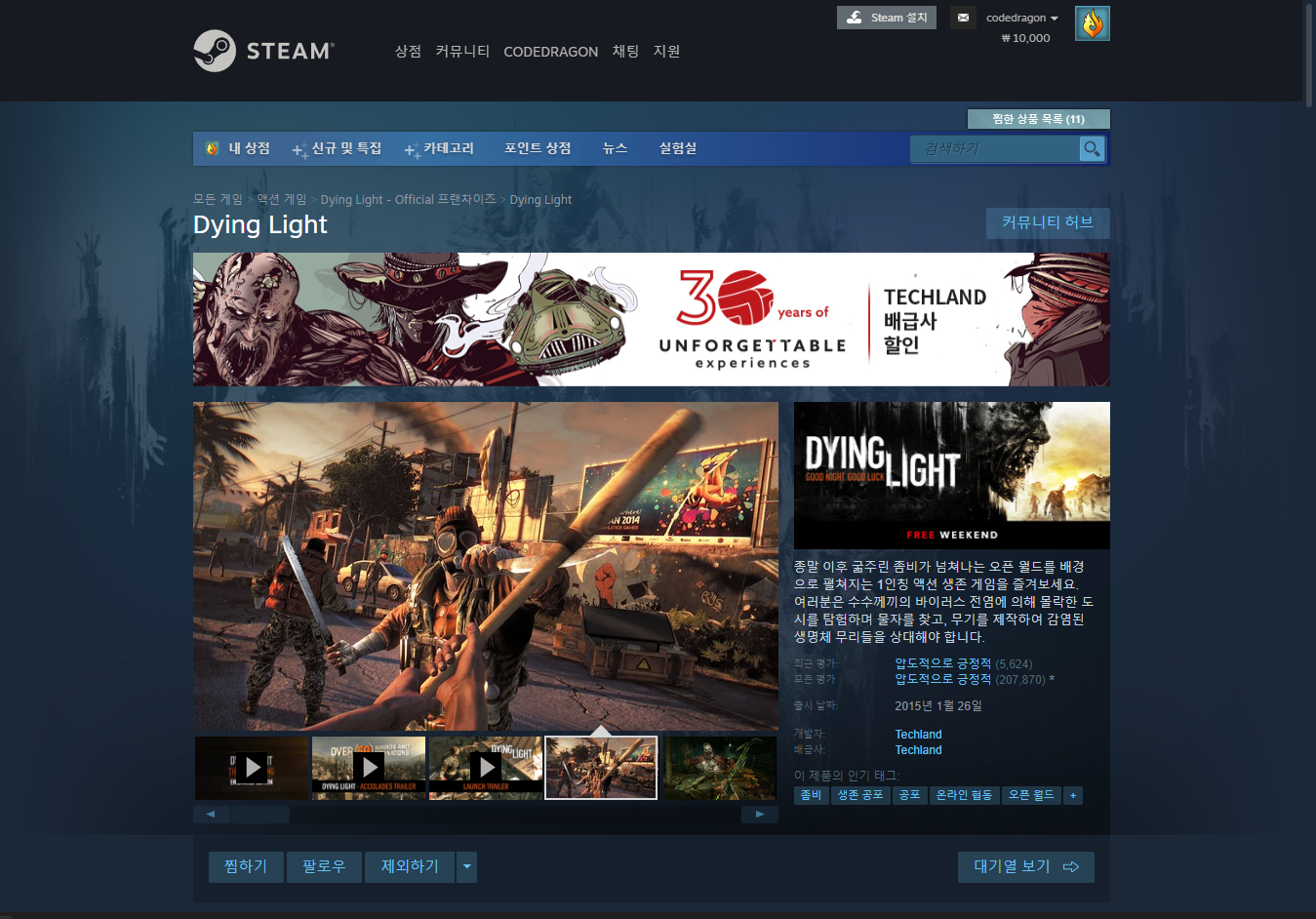Click the search magnifier icon
The width and height of the screenshot is (1316, 919).
[1092, 148]
